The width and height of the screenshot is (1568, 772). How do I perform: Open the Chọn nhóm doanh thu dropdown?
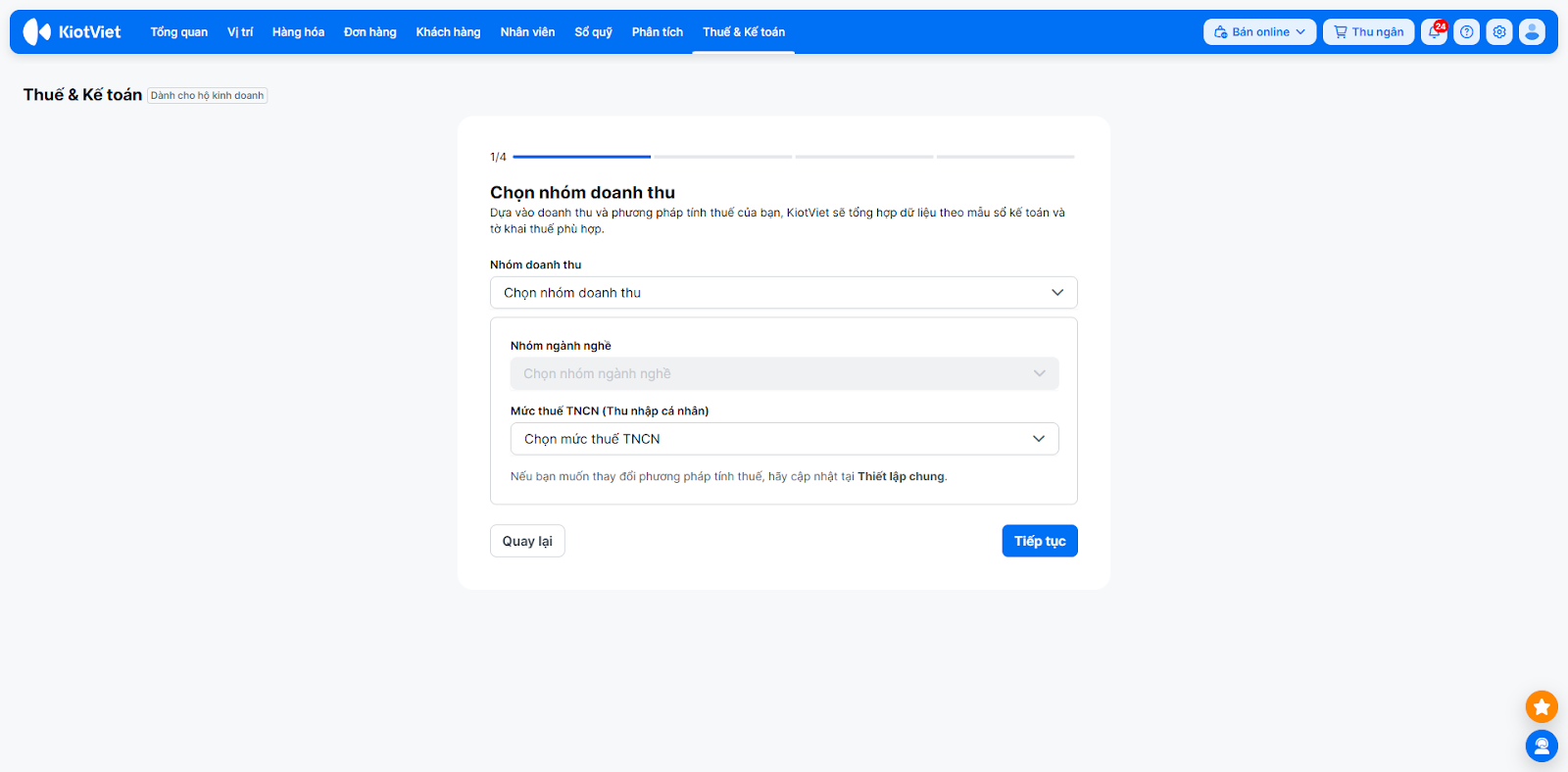pos(783,293)
